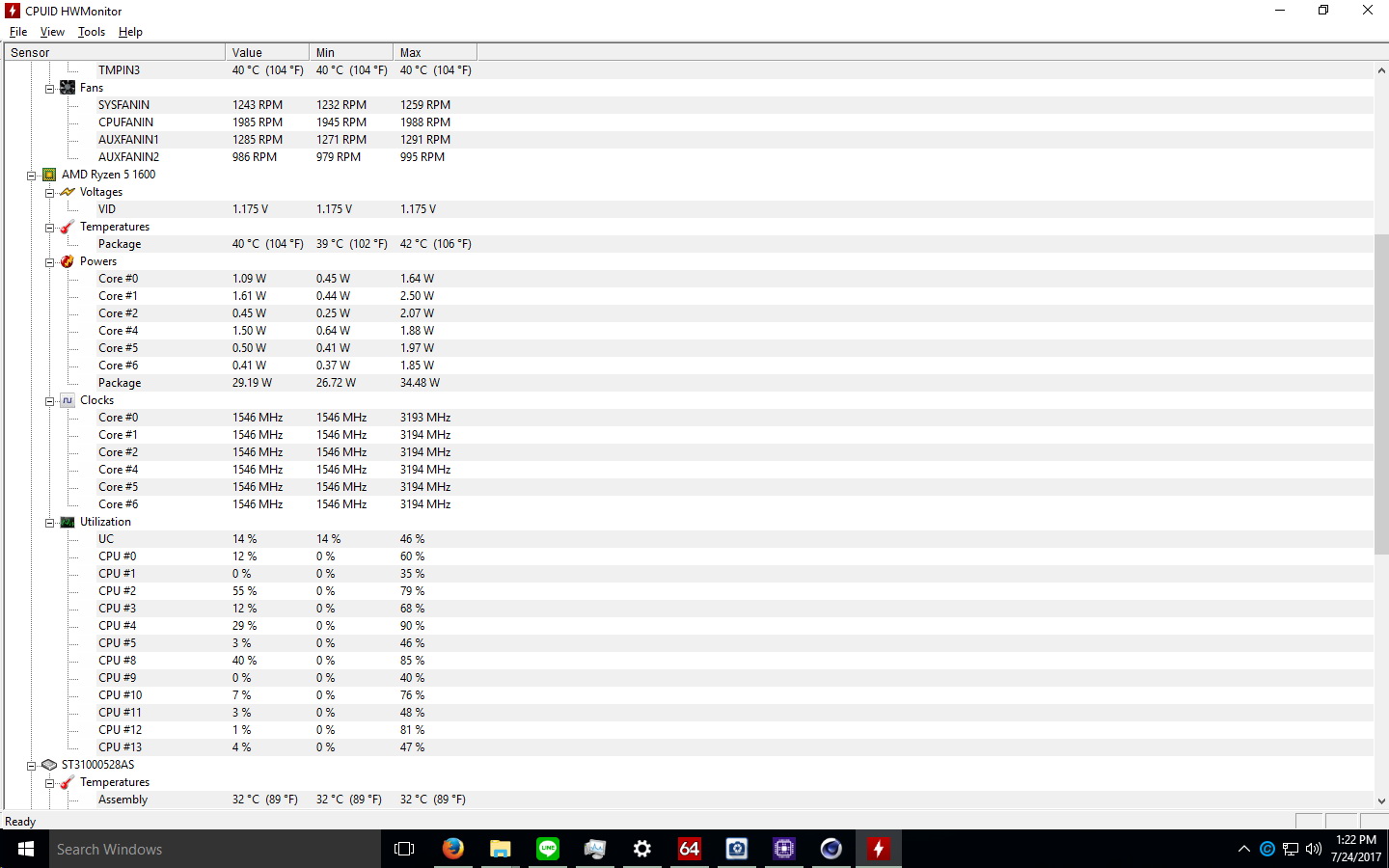The height and width of the screenshot is (868, 1389).
Task: Switch to the purple CPU chip taskbar app
Action: [783, 849]
